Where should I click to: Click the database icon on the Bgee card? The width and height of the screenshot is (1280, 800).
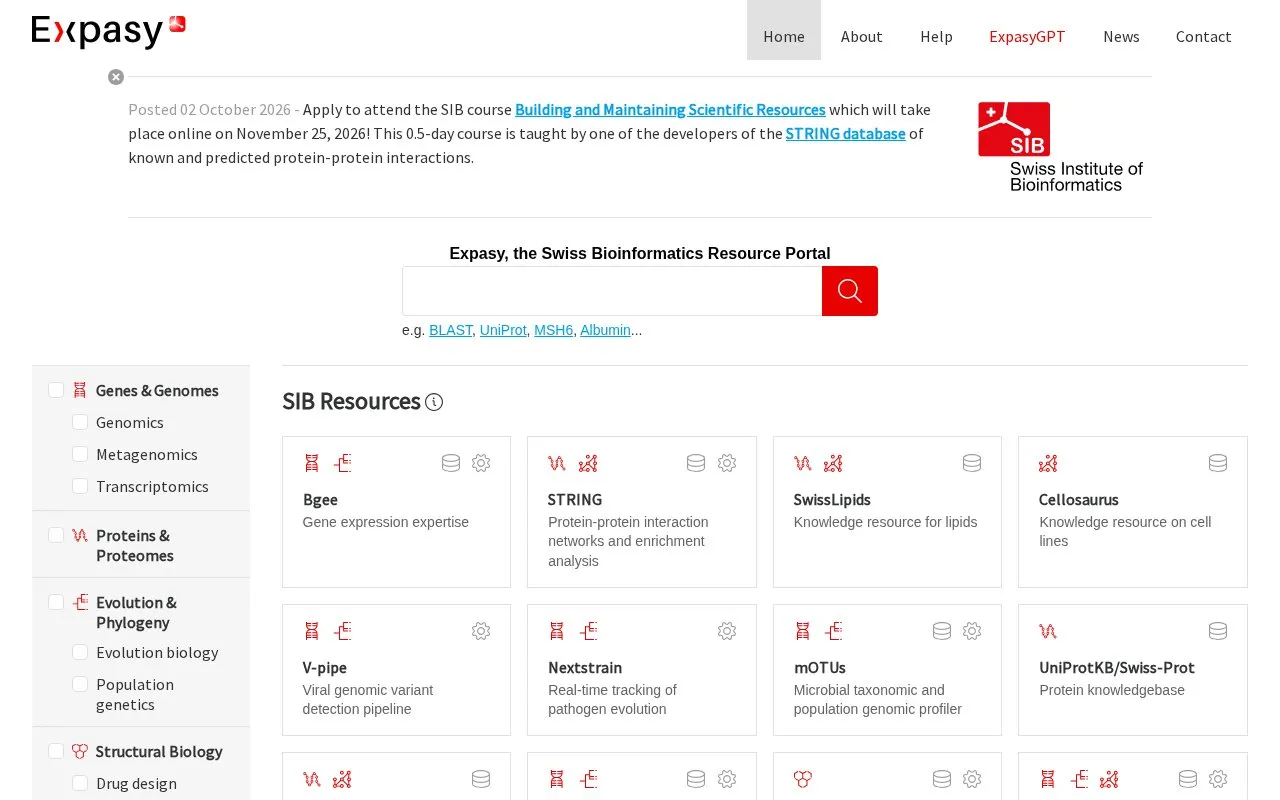pos(451,463)
